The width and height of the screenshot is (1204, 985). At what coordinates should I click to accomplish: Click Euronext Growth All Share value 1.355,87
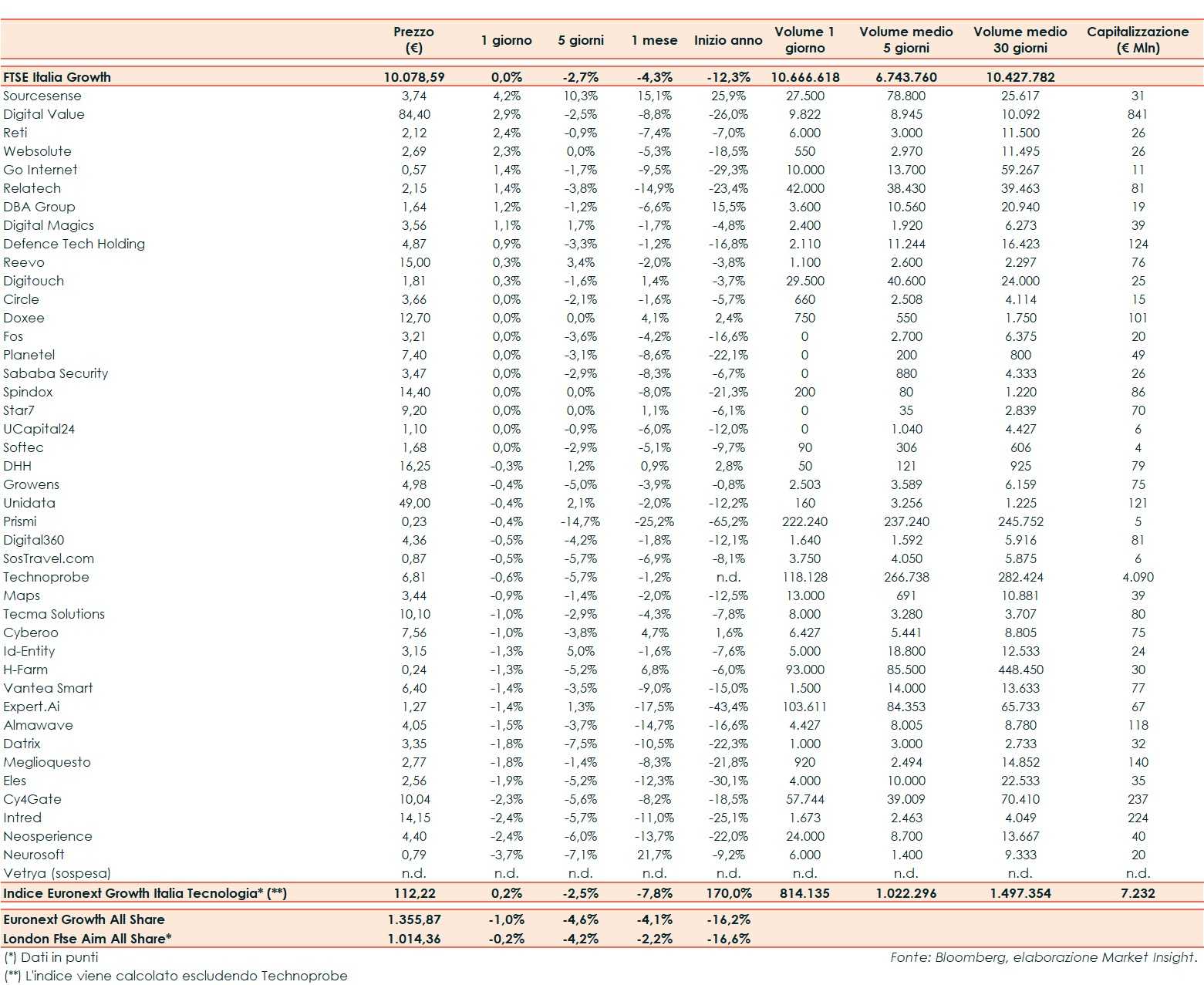(414, 919)
